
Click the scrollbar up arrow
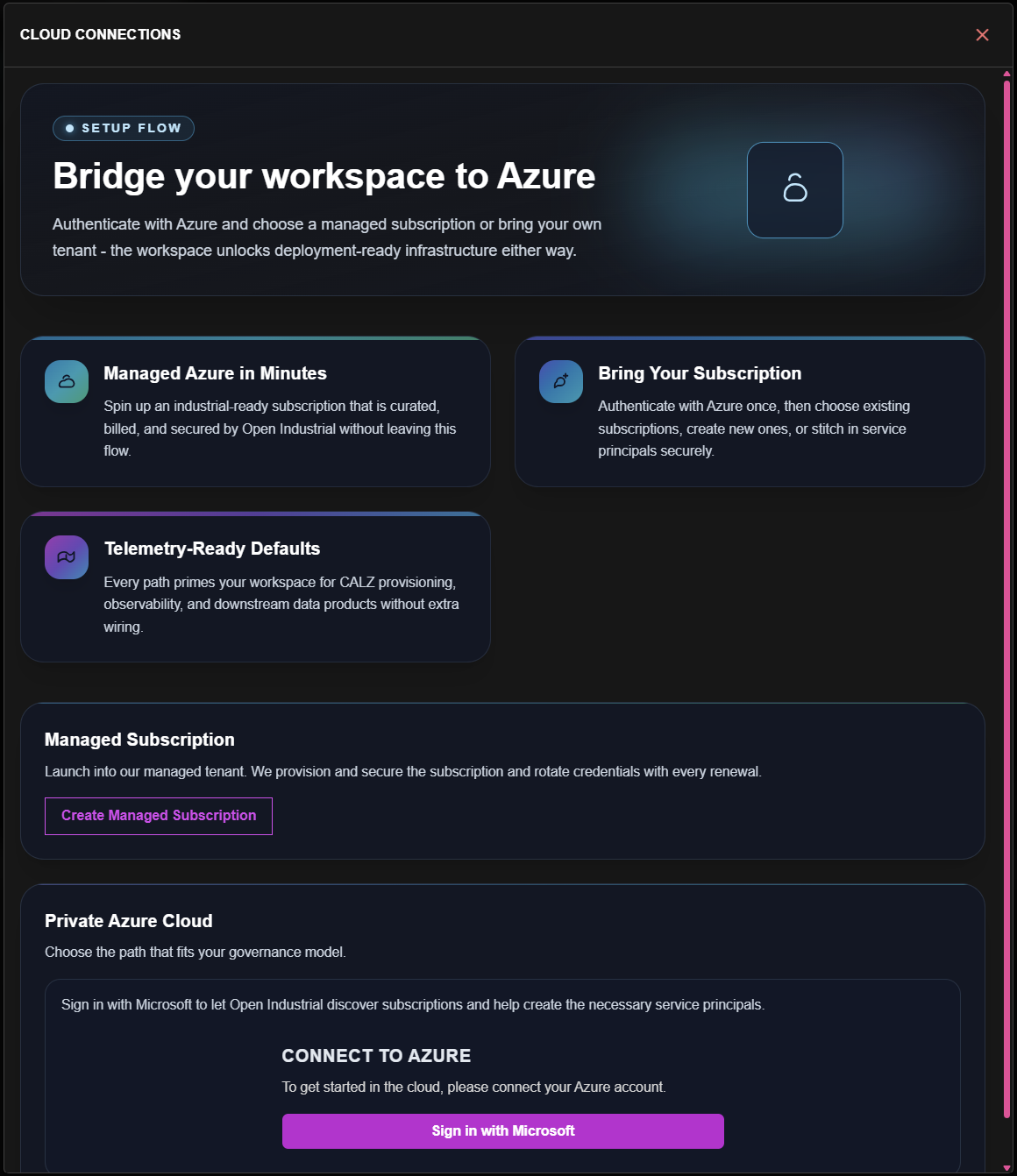point(1006,74)
